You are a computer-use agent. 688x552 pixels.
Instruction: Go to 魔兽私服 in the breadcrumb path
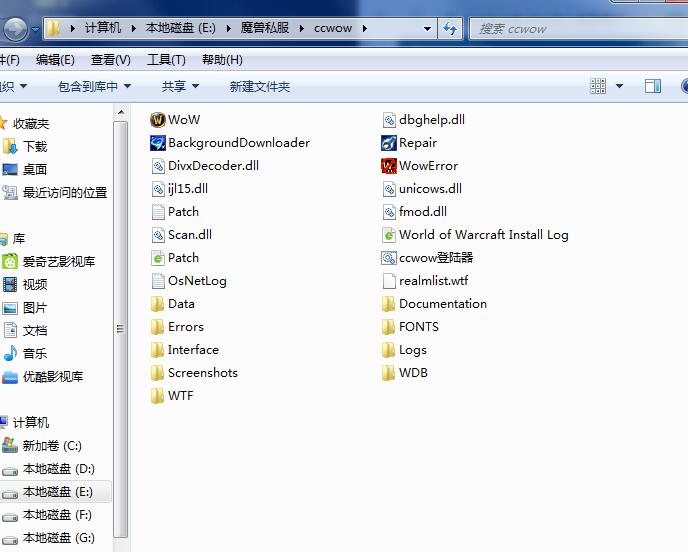[x=265, y=28]
